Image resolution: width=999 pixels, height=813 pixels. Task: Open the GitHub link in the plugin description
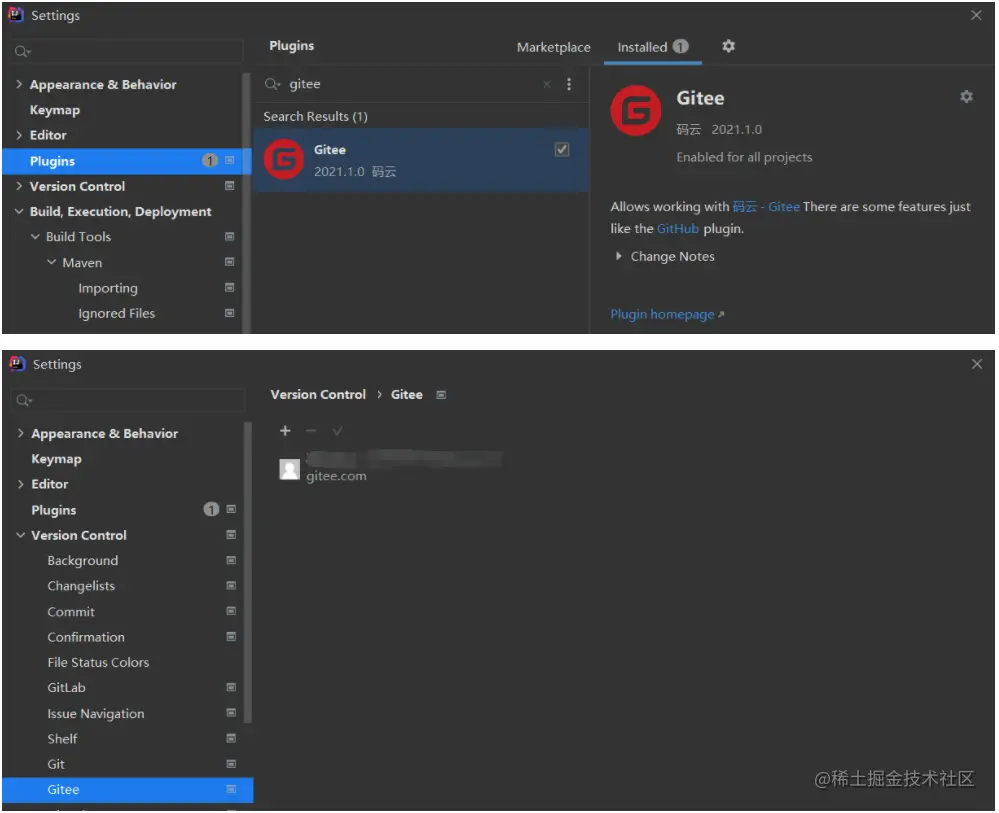(677, 229)
